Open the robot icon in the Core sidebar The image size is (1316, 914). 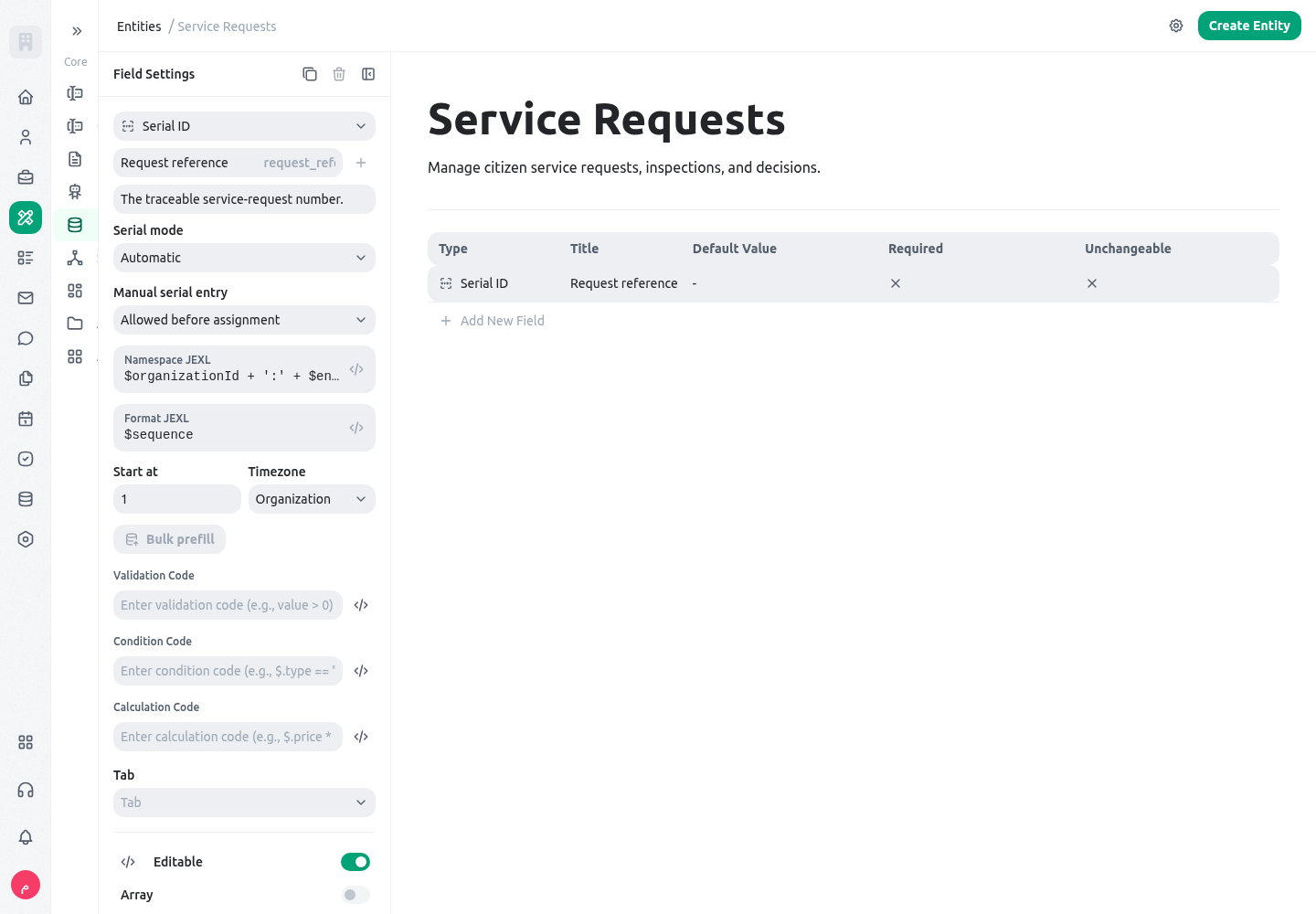(x=75, y=192)
